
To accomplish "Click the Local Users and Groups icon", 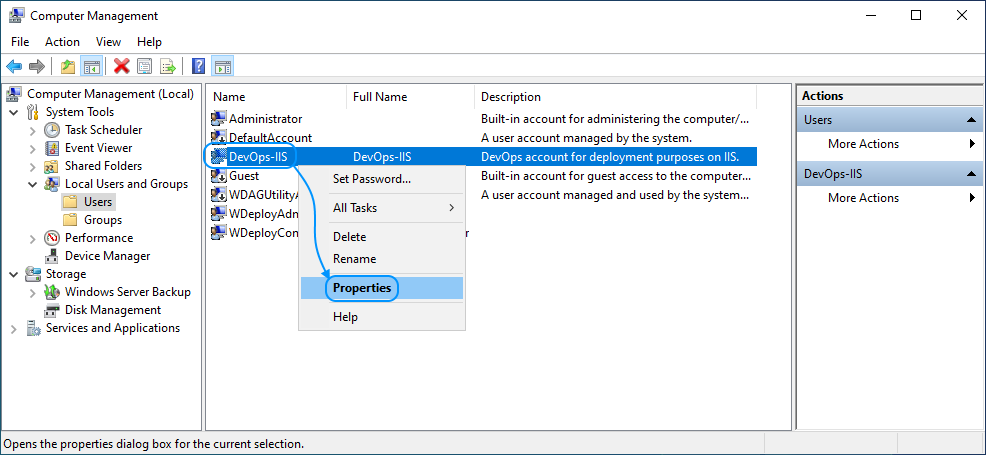I will click(x=52, y=184).
